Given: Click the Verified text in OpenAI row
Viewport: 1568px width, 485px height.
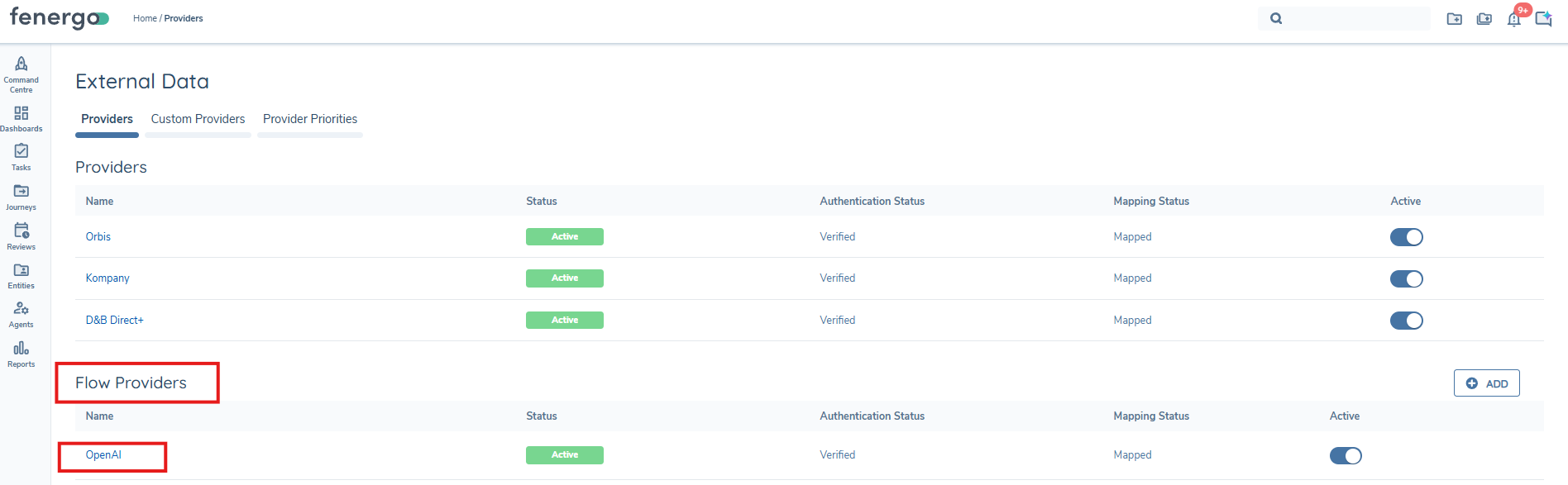Looking at the screenshot, I should pyautogui.click(x=838, y=454).
